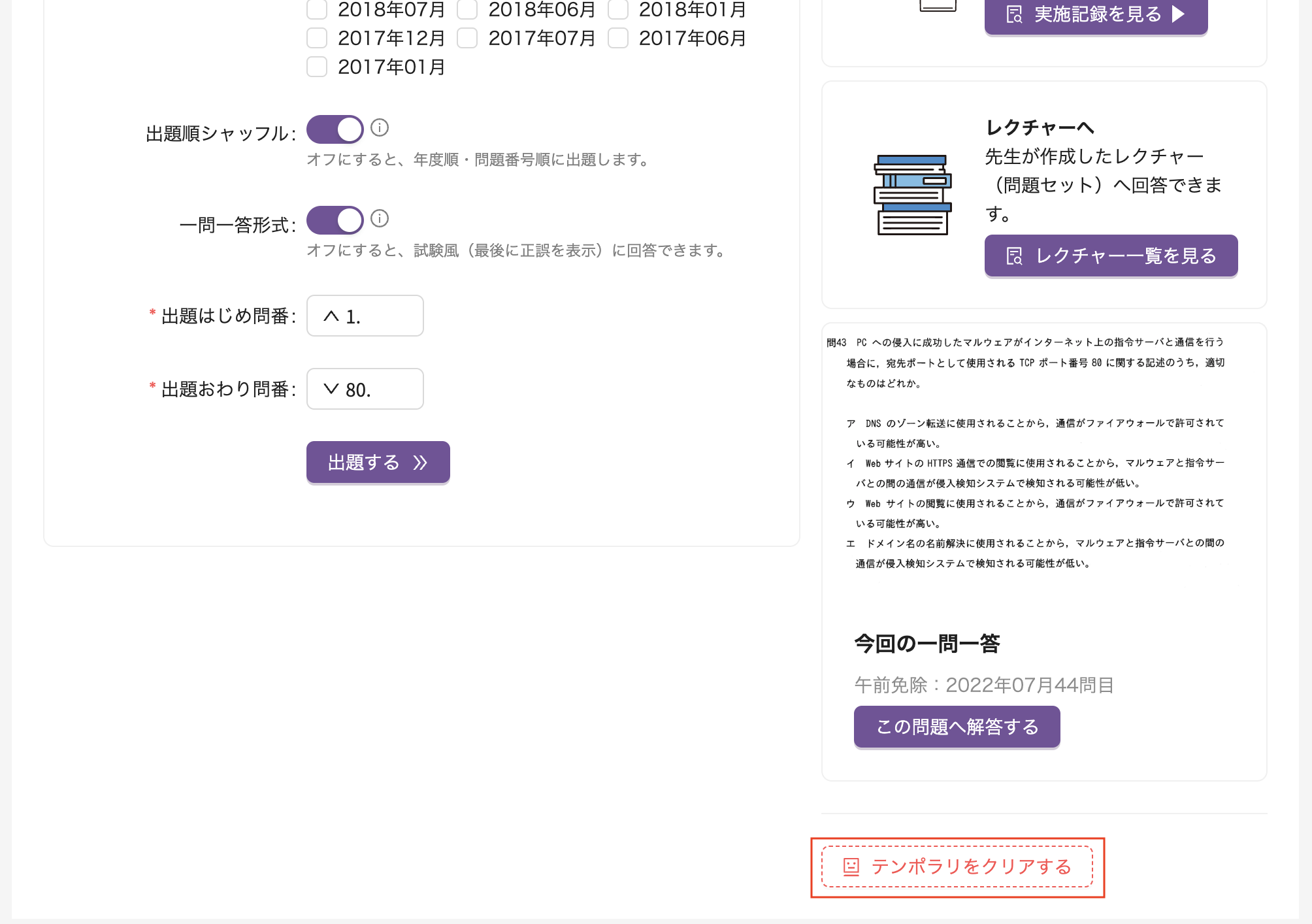Click down arrow in 出題おわり問番 field

point(331,389)
